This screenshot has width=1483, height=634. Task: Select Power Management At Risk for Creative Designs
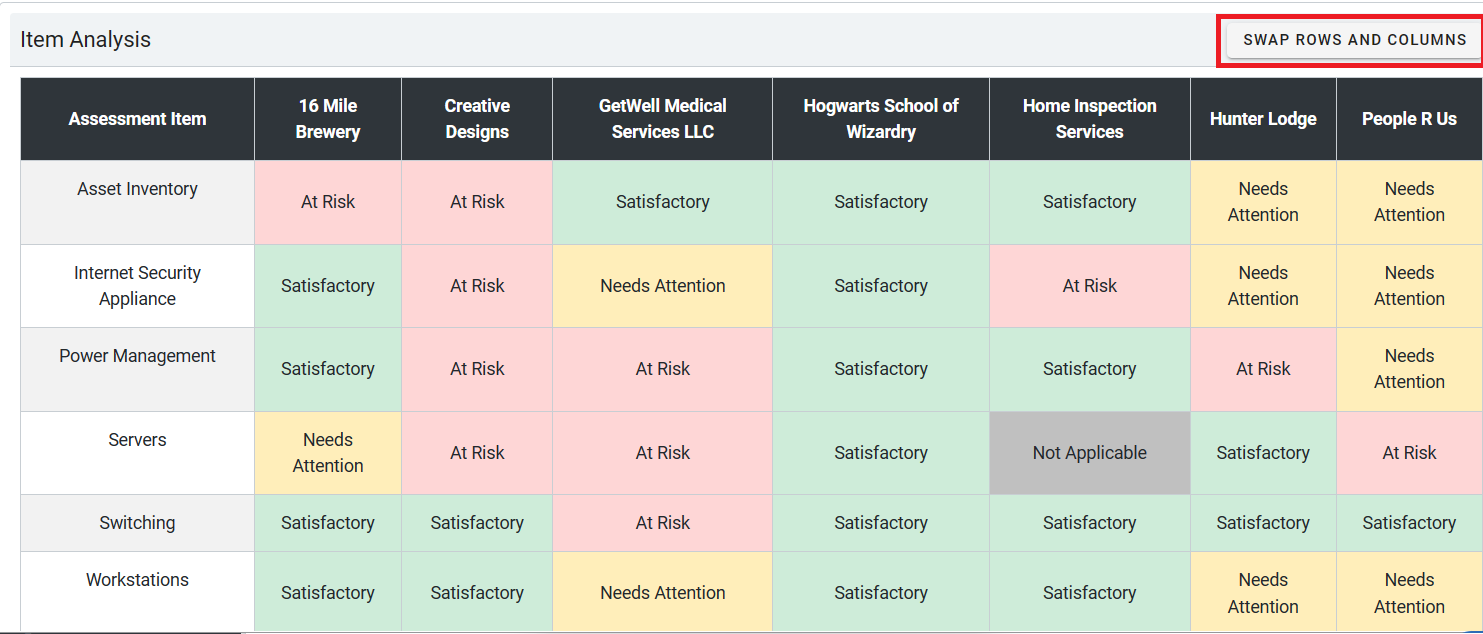(x=477, y=369)
